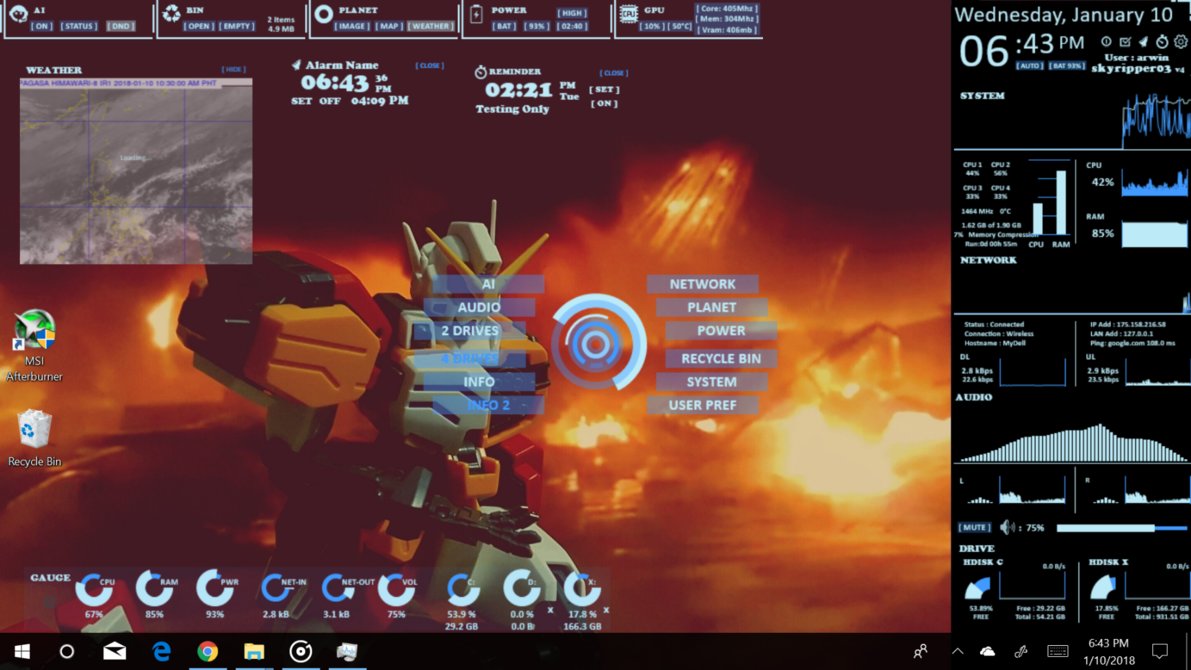Click the AI [STATUS] button

tap(80, 26)
